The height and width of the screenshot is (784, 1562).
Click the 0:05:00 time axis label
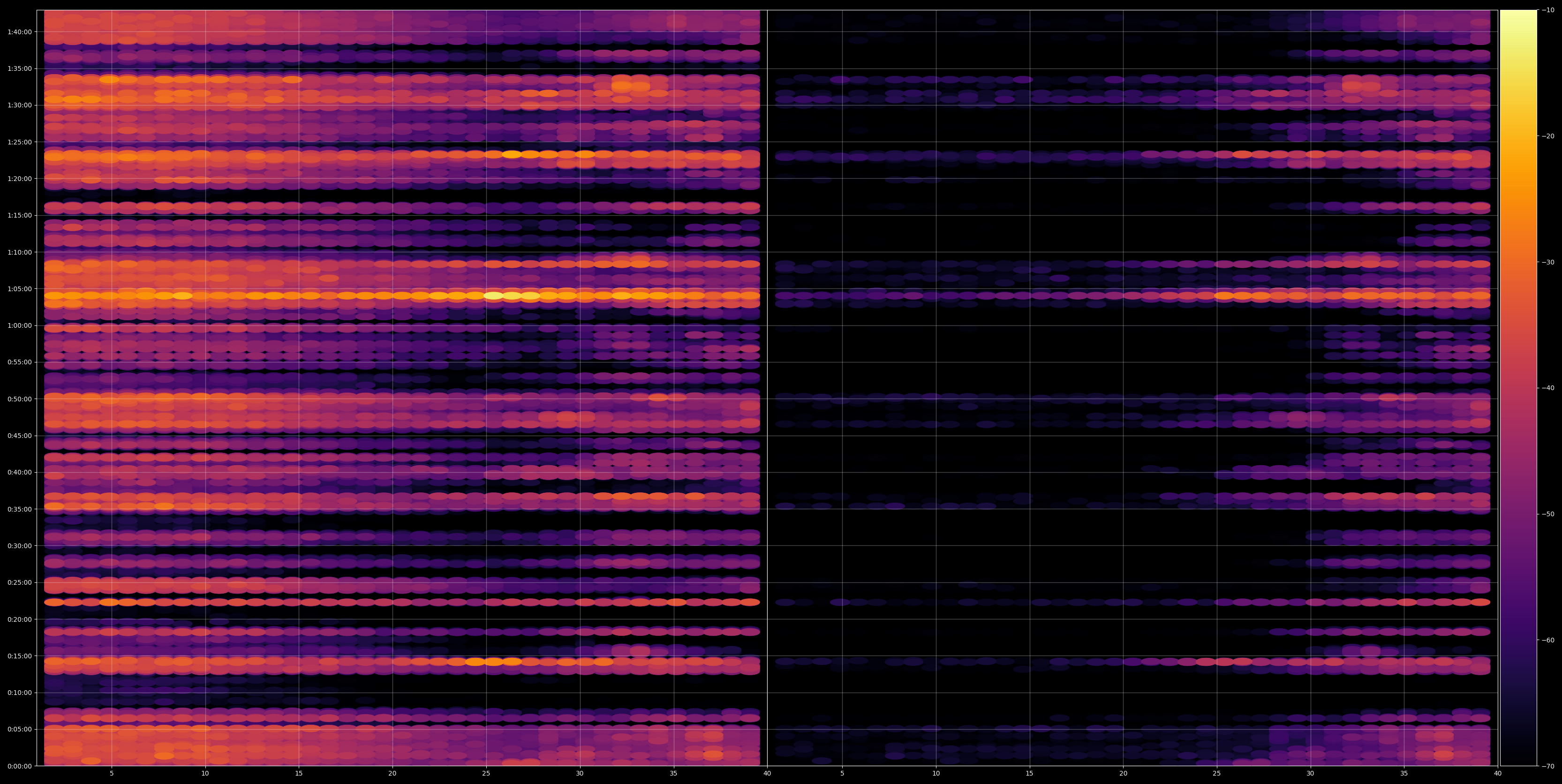coord(19,730)
